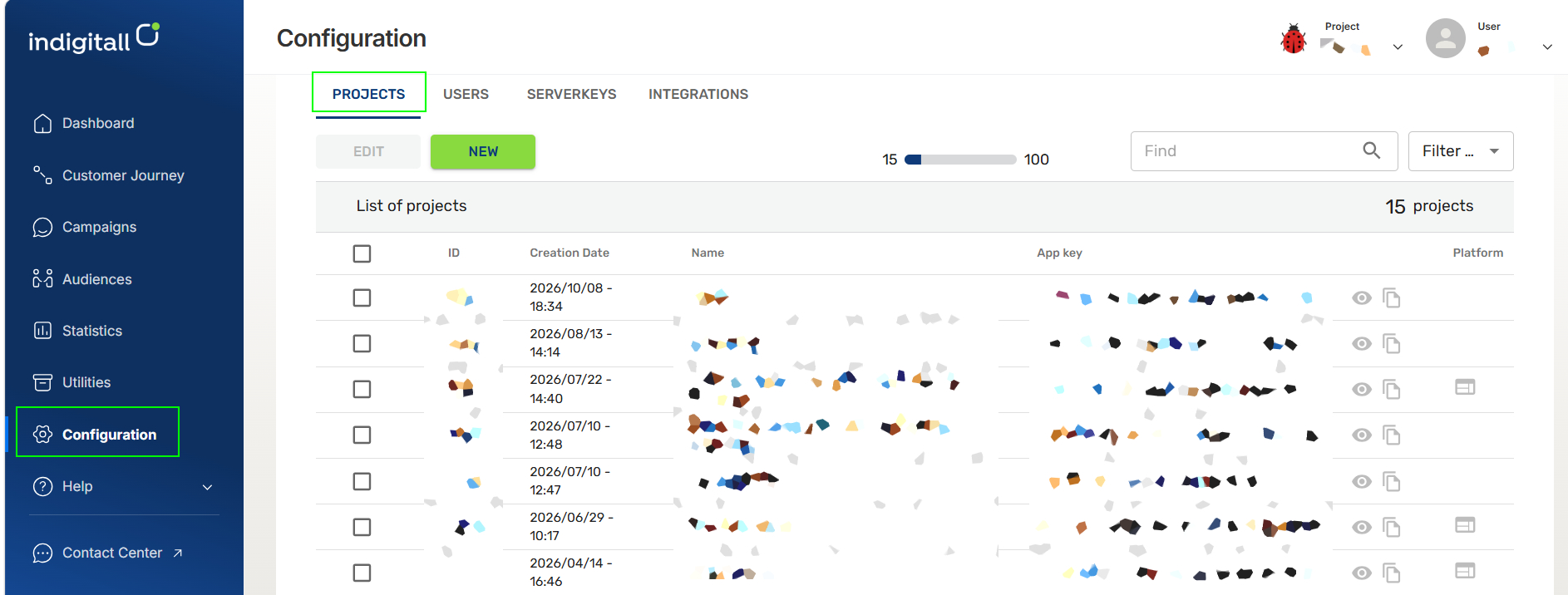
Task: Show app key for 2026/10/08 project
Action: point(1361,297)
